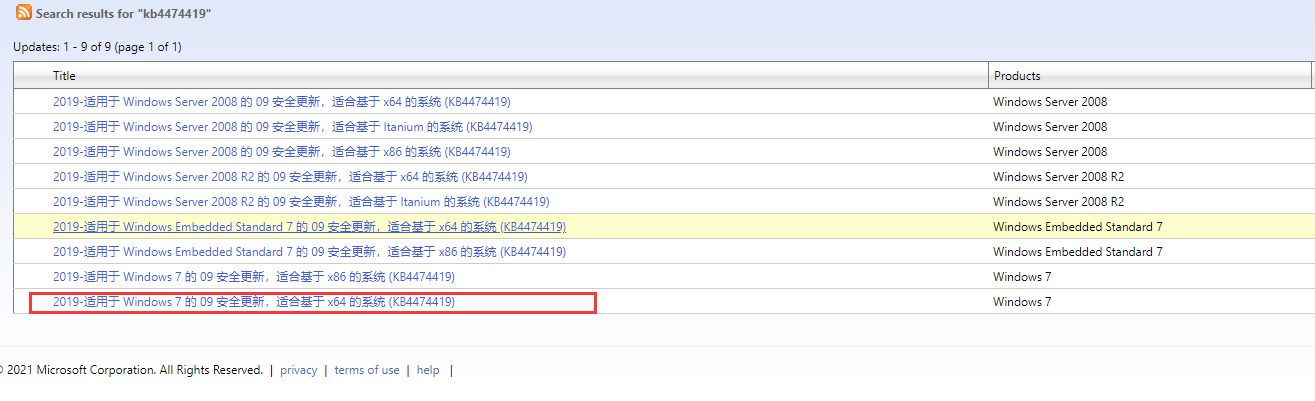Click the RSS feed icon beside search results

(x=22, y=13)
